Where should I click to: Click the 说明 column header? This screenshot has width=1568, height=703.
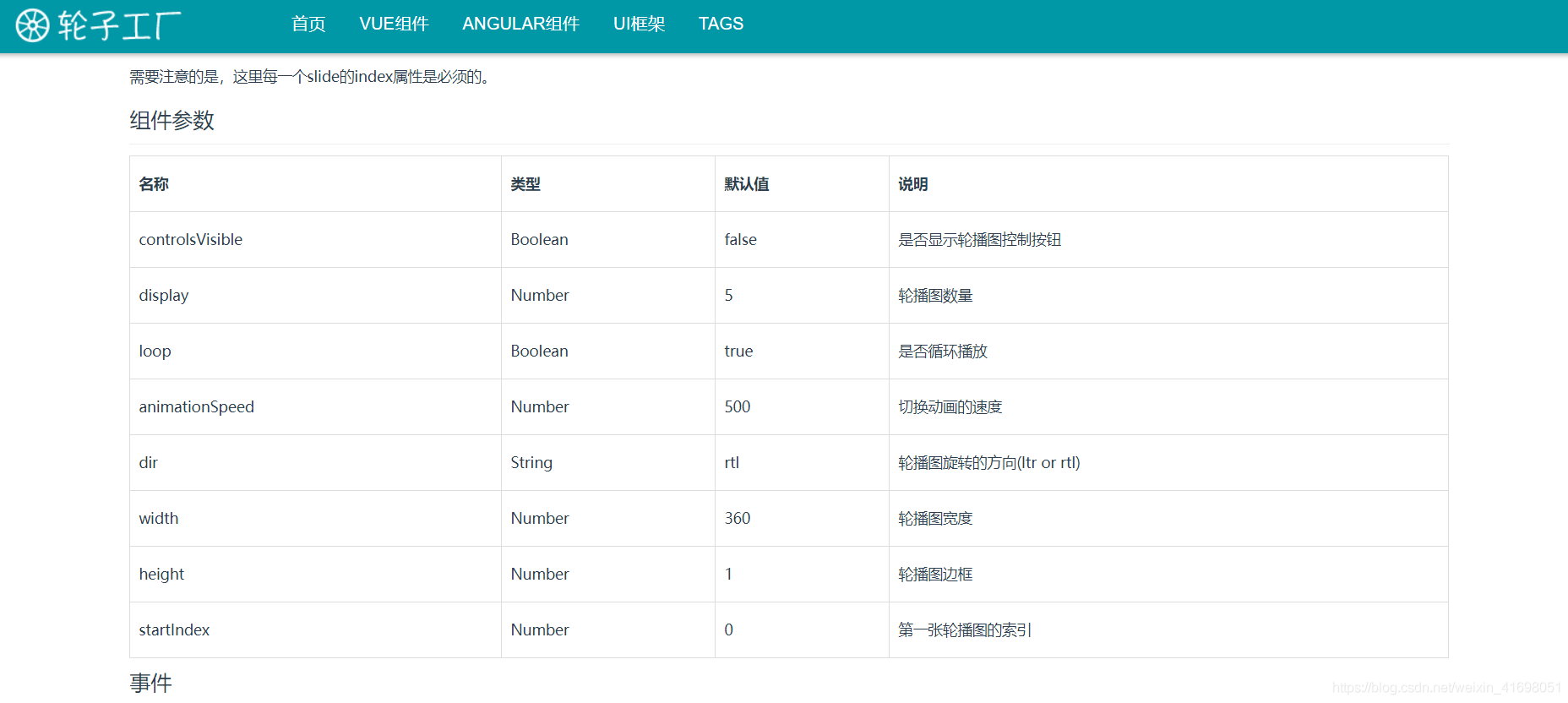tap(913, 184)
